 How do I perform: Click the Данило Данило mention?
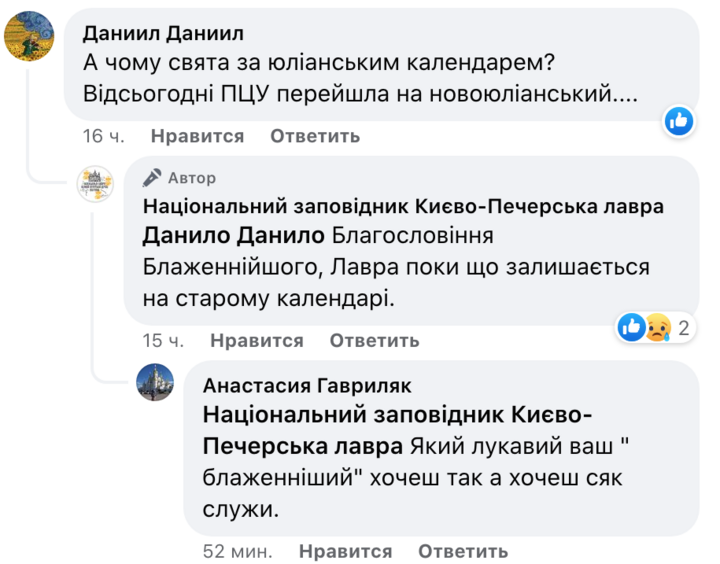coord(234,236)
